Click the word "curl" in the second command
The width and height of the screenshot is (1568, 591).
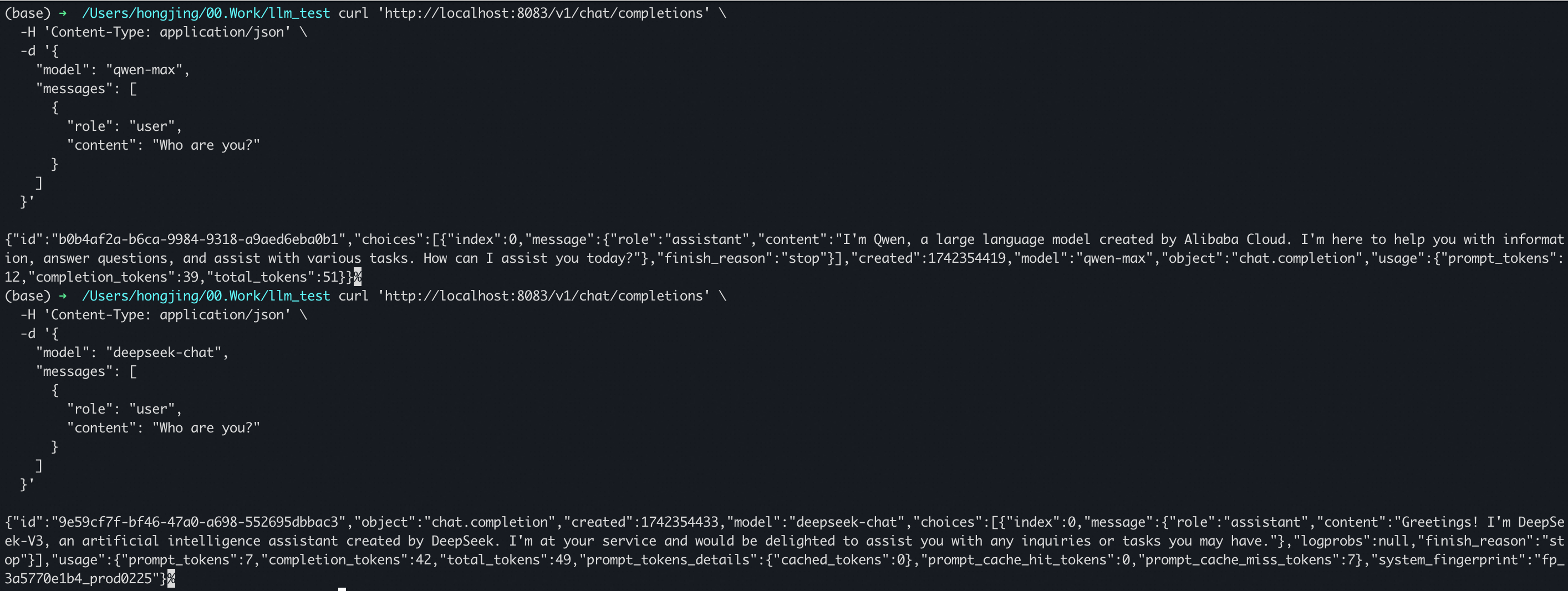353,296
